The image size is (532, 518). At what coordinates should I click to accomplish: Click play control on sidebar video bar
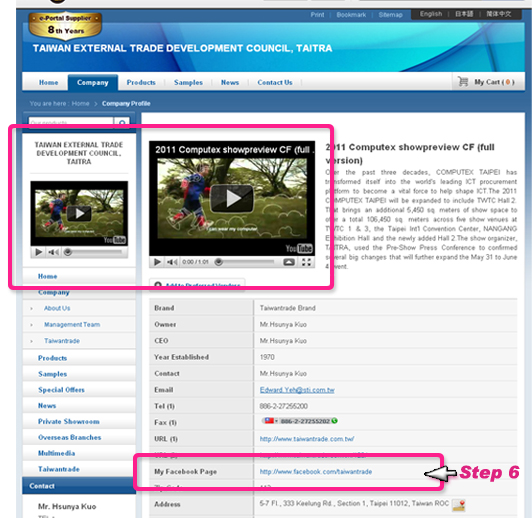pos(39,252)
